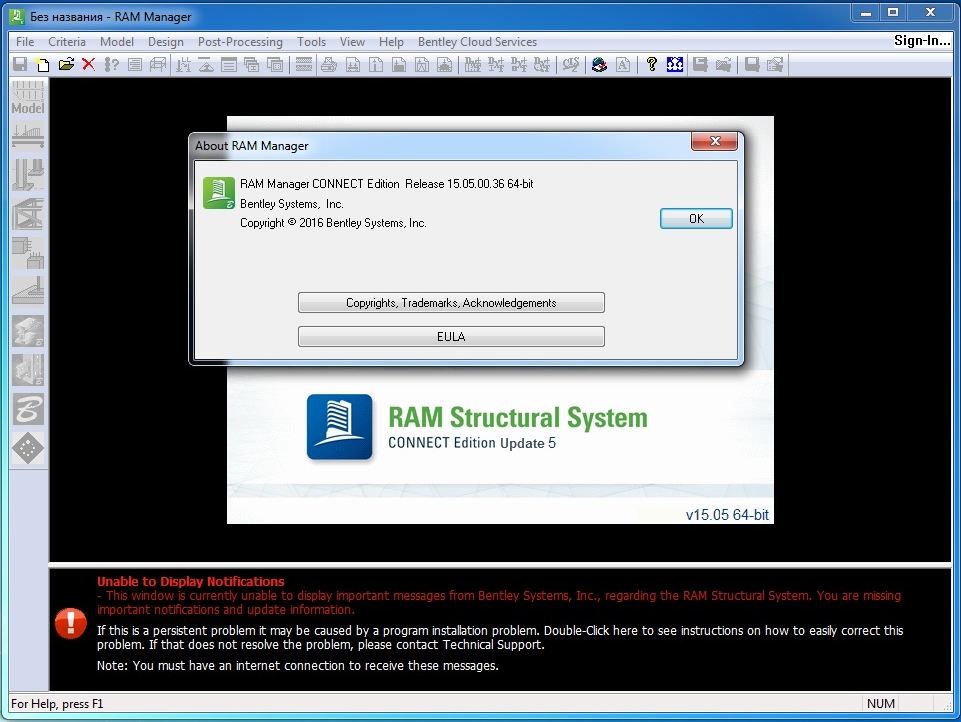Click the EULA button
Viewport: 961px width, 722px height.
451,336
